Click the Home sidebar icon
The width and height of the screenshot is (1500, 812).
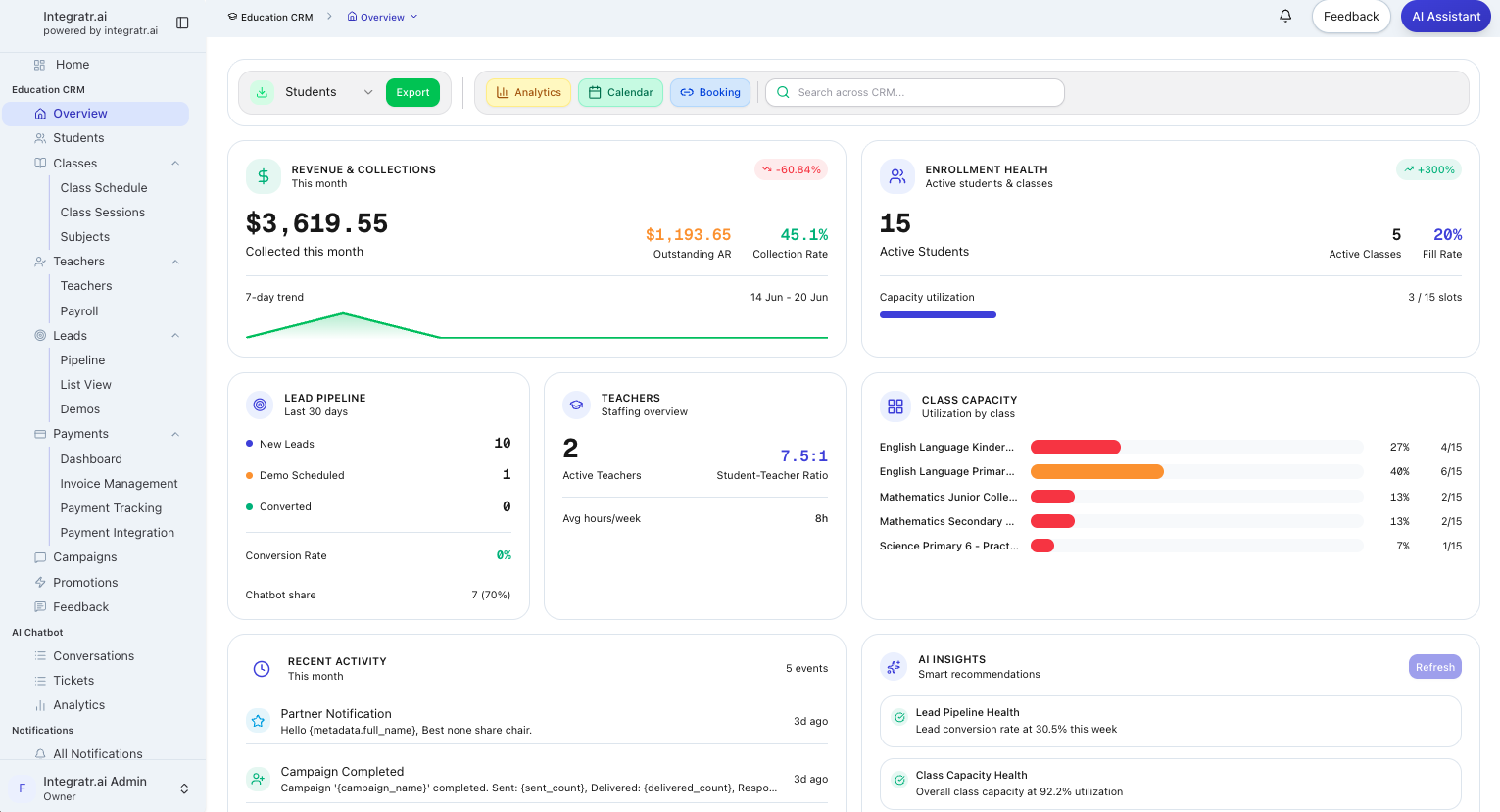click(39, 65)
